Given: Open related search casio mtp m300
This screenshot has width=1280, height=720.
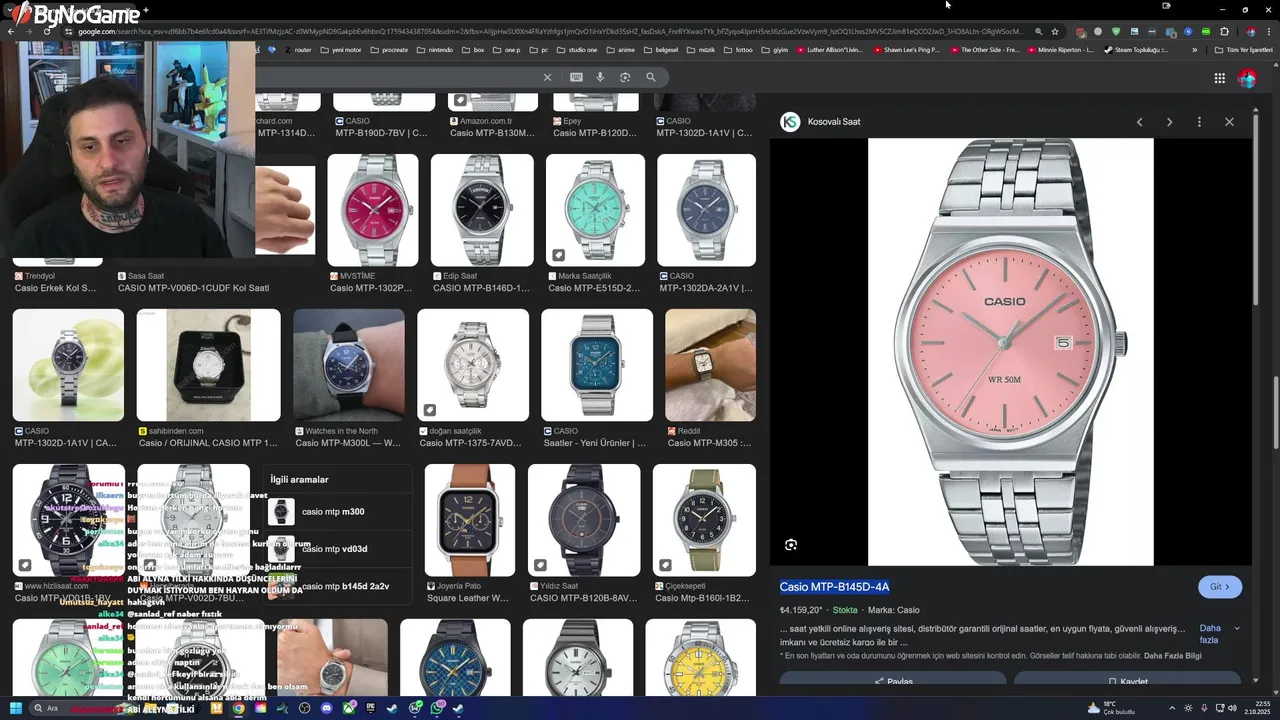Looking at the screenshot, I should pos(340,512).
